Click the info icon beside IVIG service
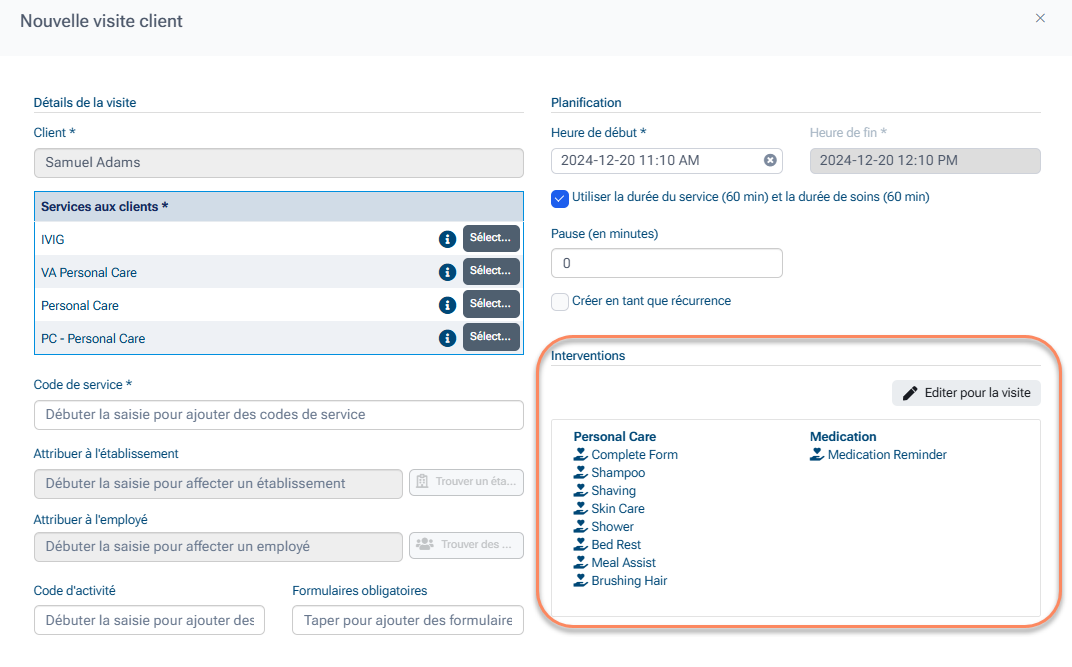 pyautogui.click(x=447, y=239)
